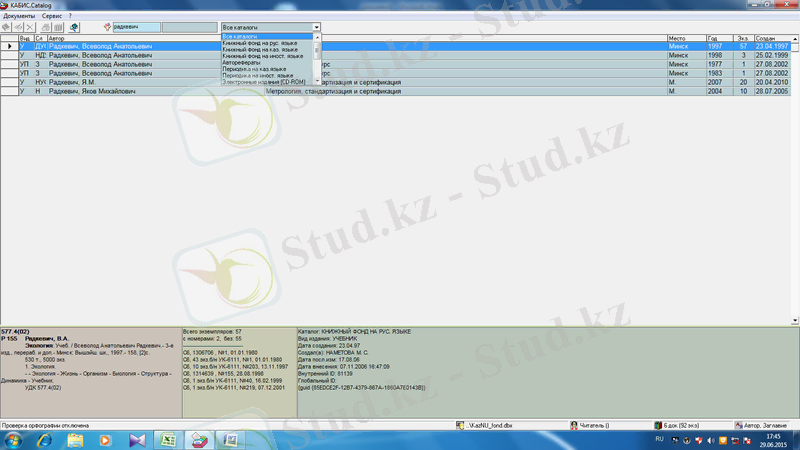Click the Создан column header

click(x=772, y=38)
